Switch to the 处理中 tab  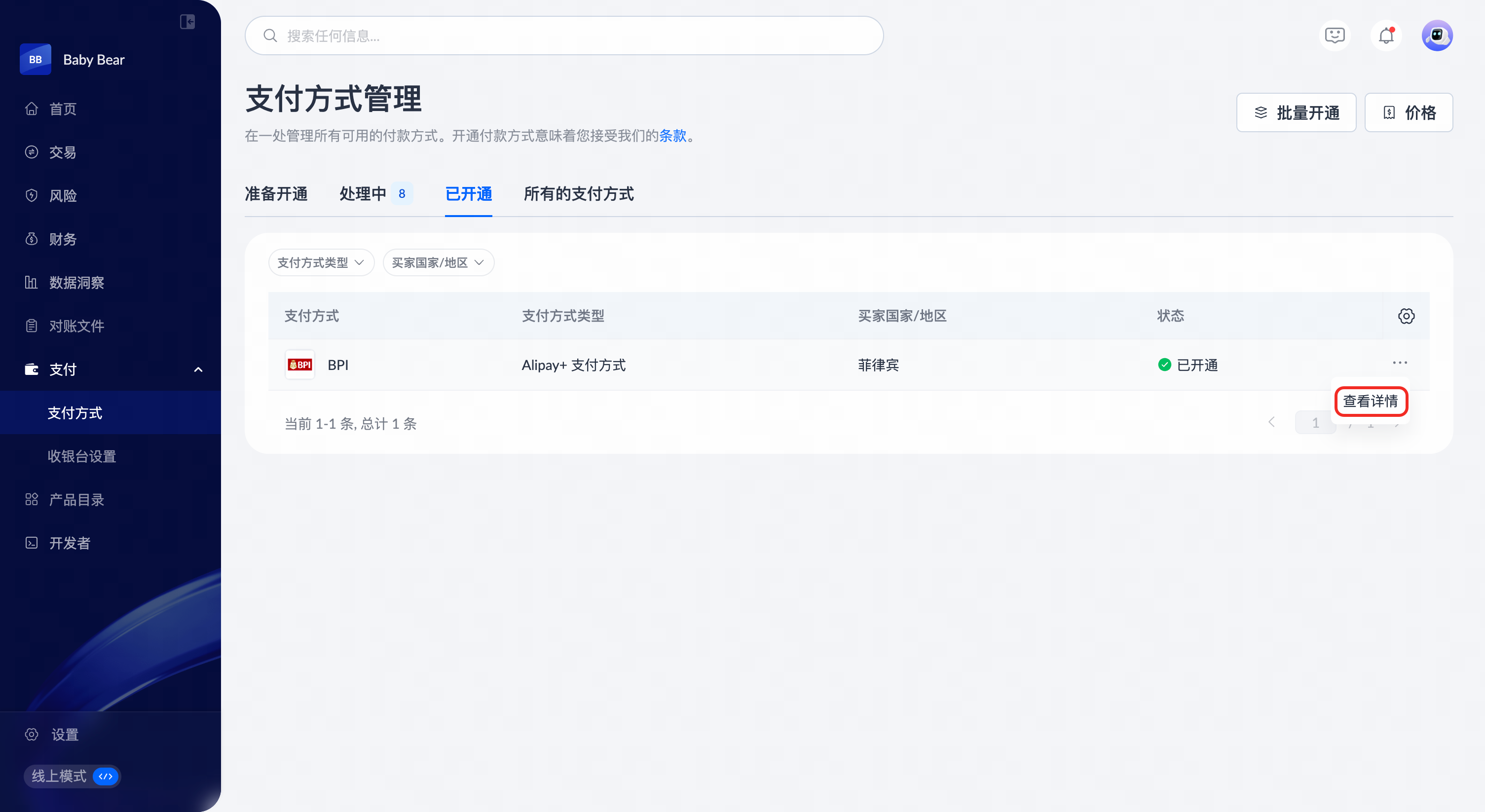363,194
